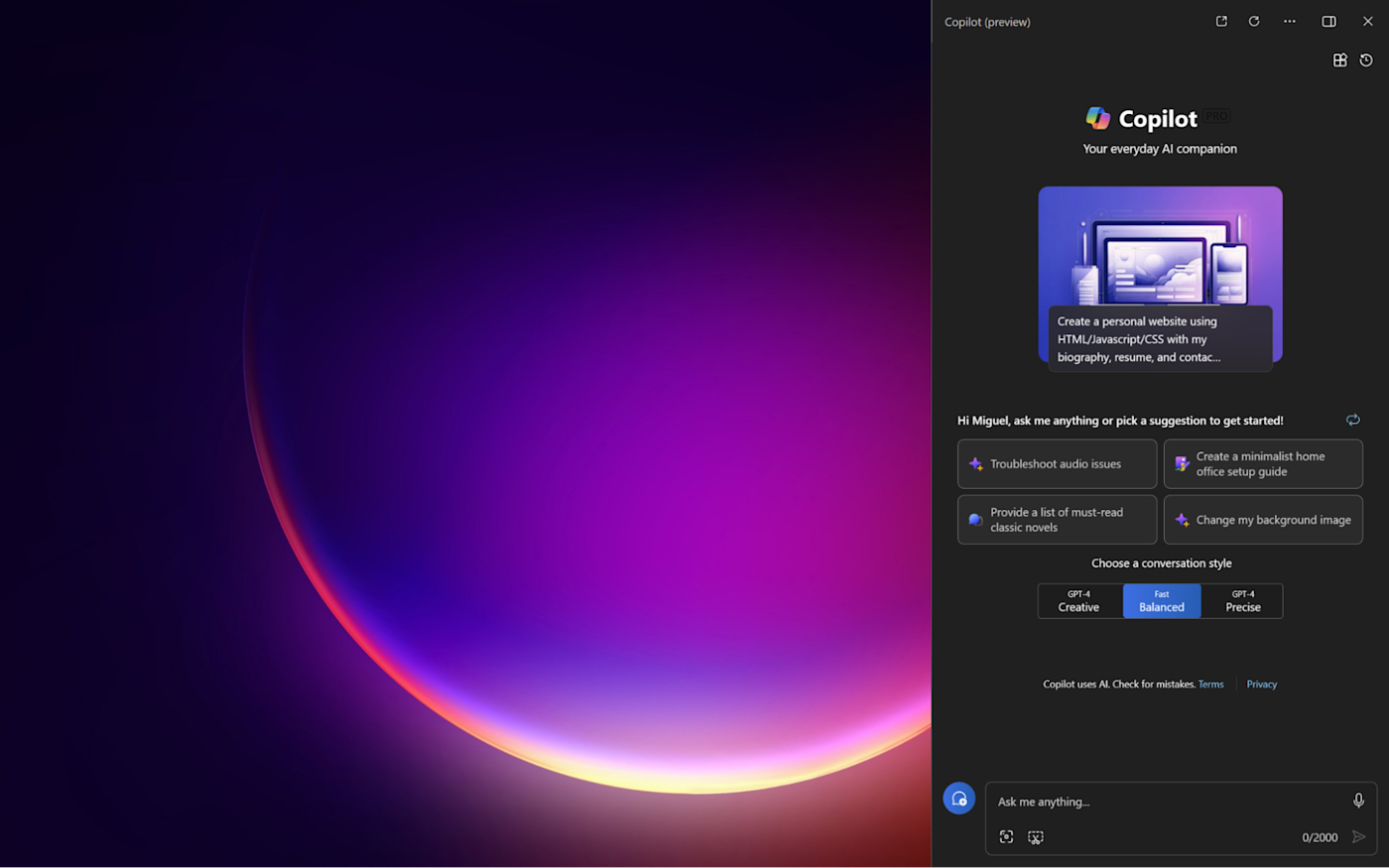Switch conversation style to Creative
This screenshot has height=868, width=1389.
pyautogui.click(x=1079, y=601)
